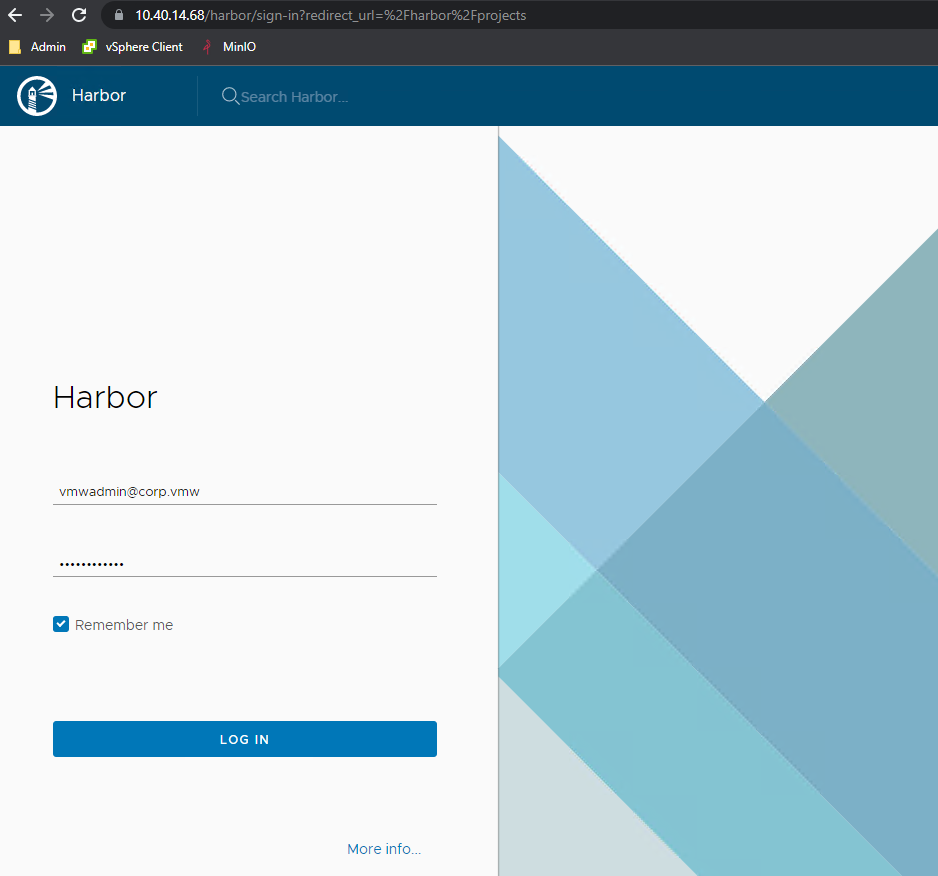
Task: Click the padlock site security icon
Action: point(118,15)
